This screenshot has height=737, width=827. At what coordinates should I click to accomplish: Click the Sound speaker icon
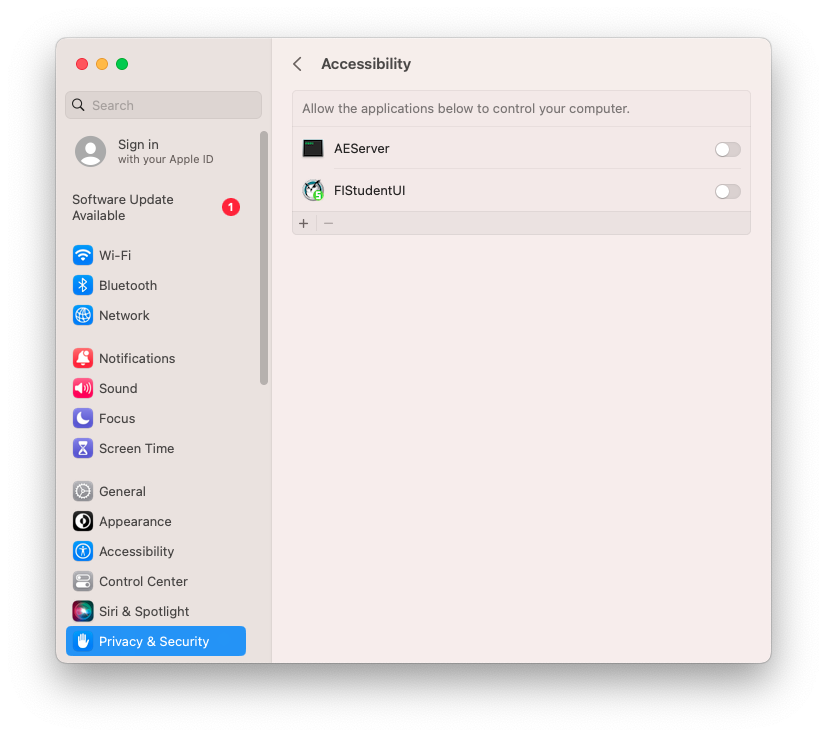tap(83, 388)
